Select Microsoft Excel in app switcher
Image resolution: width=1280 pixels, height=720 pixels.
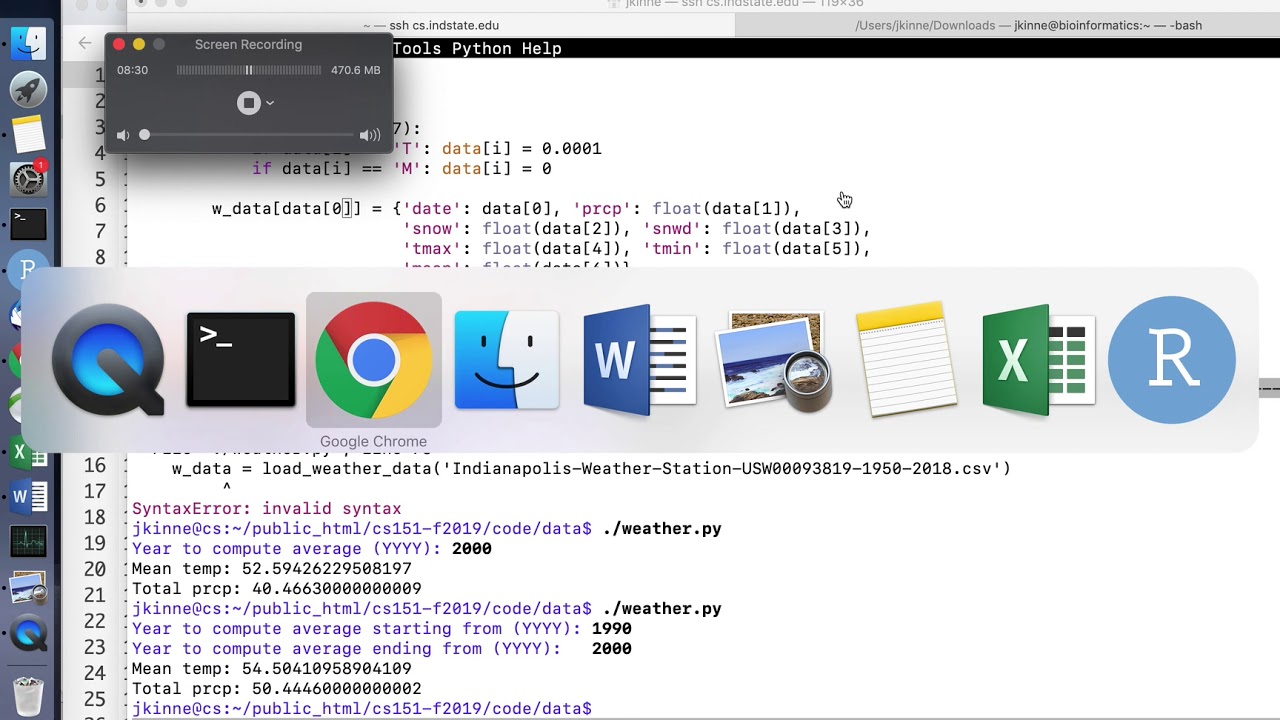point(1039,360)
